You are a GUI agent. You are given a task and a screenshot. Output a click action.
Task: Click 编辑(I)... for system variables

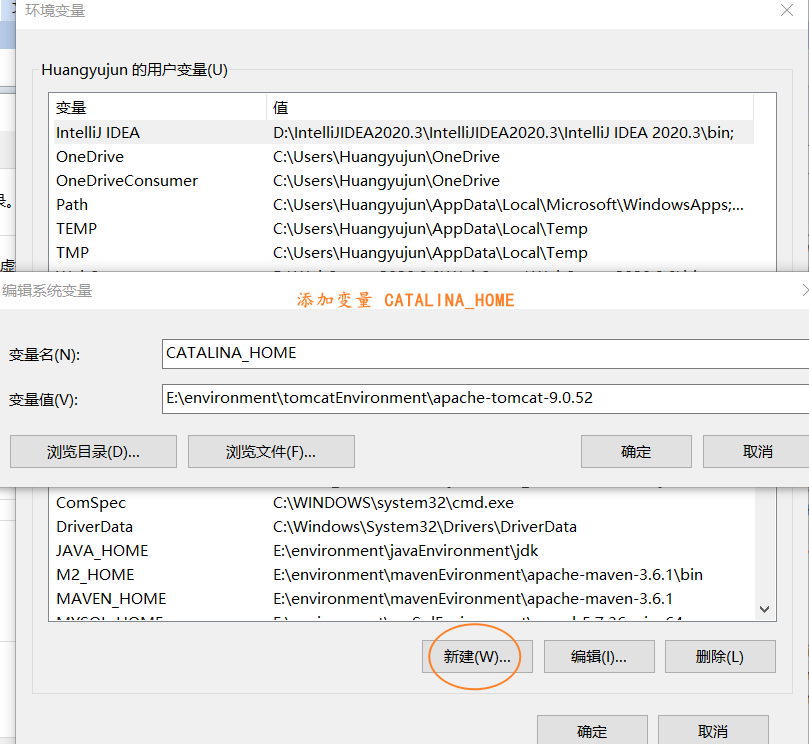(599, 657)
